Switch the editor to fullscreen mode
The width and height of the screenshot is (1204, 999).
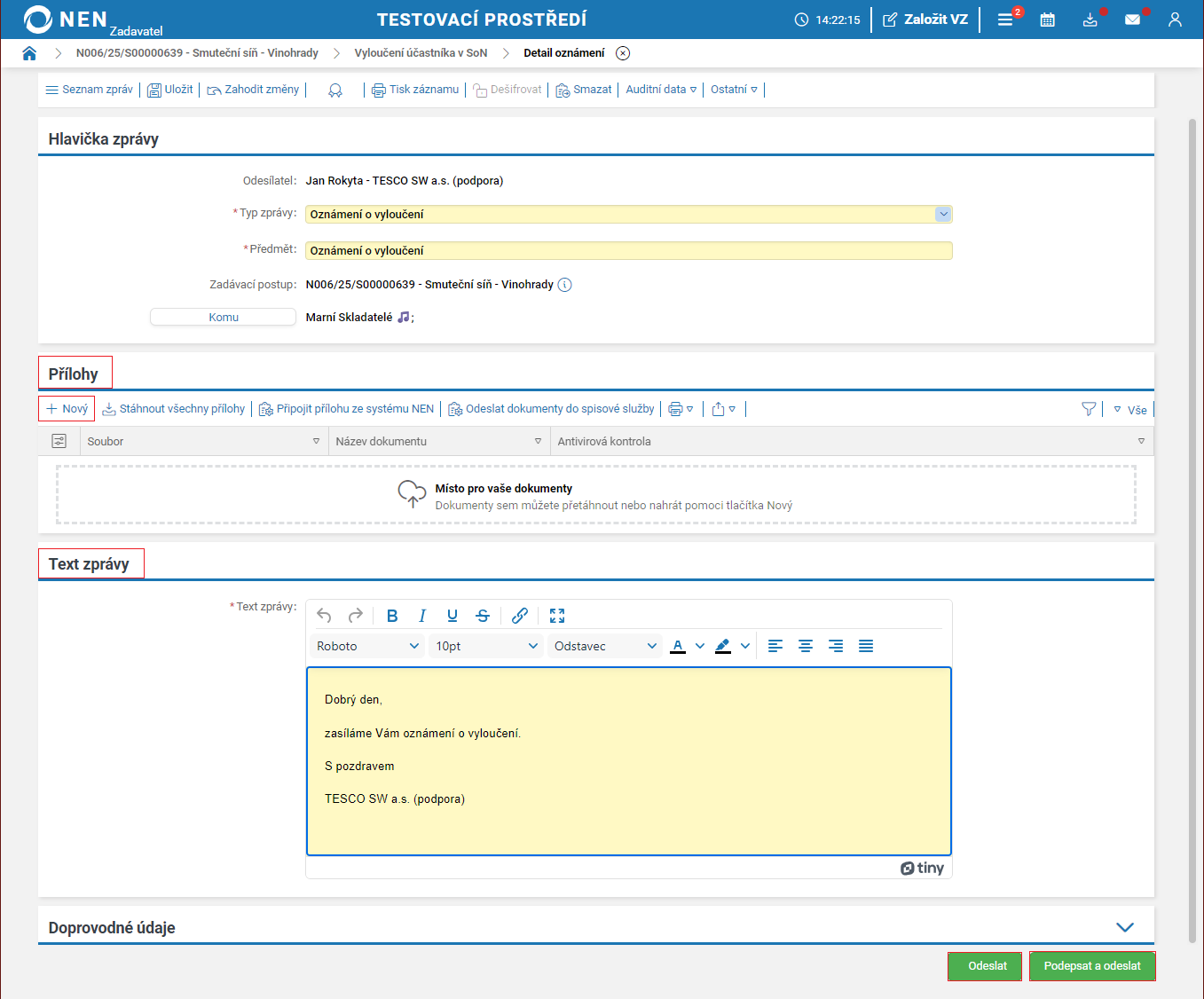tap(557, 616)
